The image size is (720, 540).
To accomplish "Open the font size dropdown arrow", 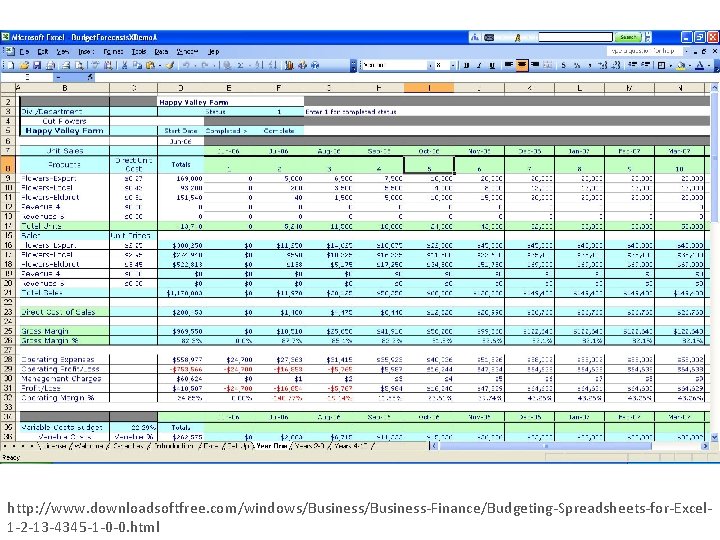I will pos(453,66).
